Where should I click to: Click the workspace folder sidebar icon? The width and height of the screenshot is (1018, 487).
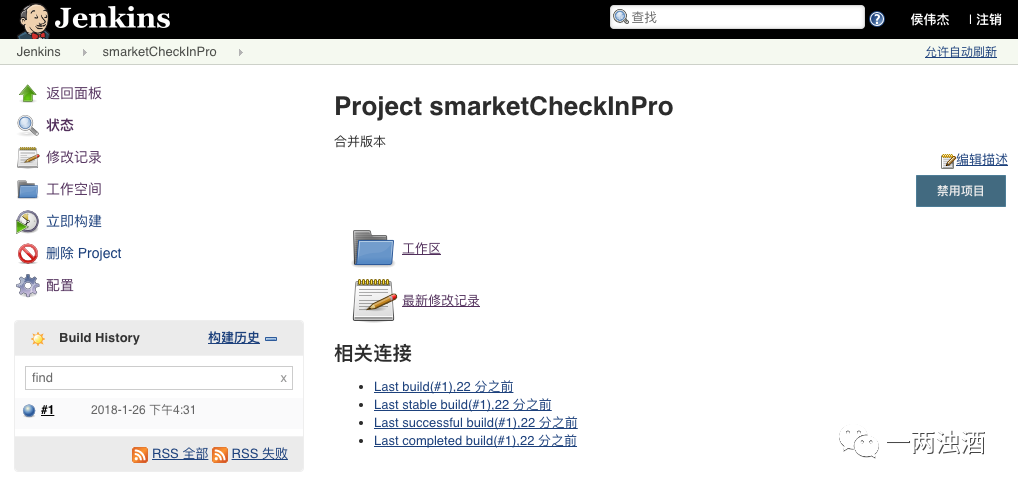coord(28,190)
